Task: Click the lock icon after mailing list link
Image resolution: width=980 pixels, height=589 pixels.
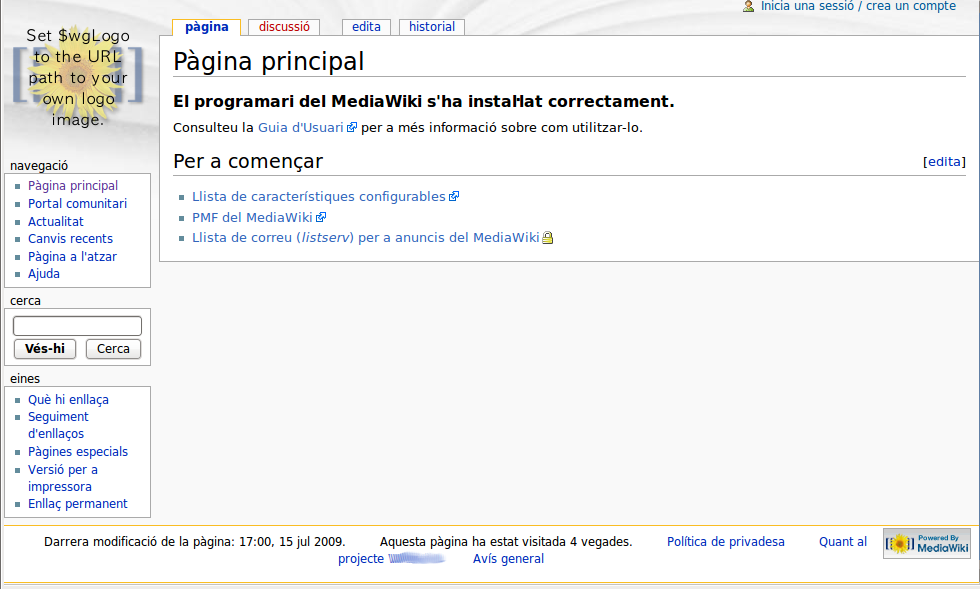Action: point(548,238)
